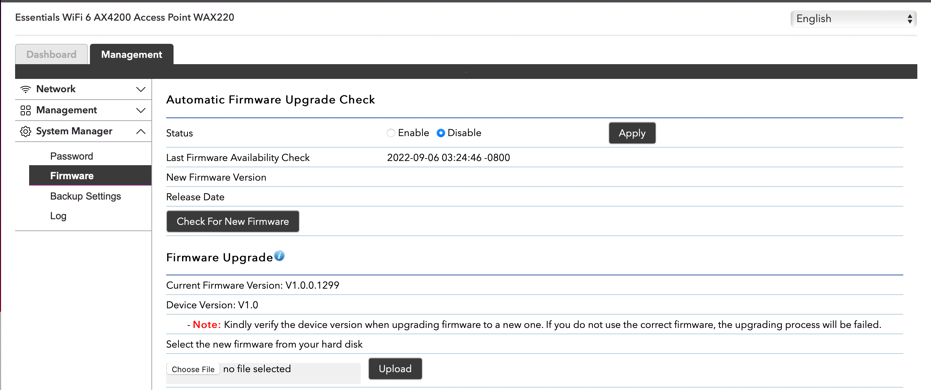The image size is (931, 390).
Task: Click the Network menu label
Action: 56,89
